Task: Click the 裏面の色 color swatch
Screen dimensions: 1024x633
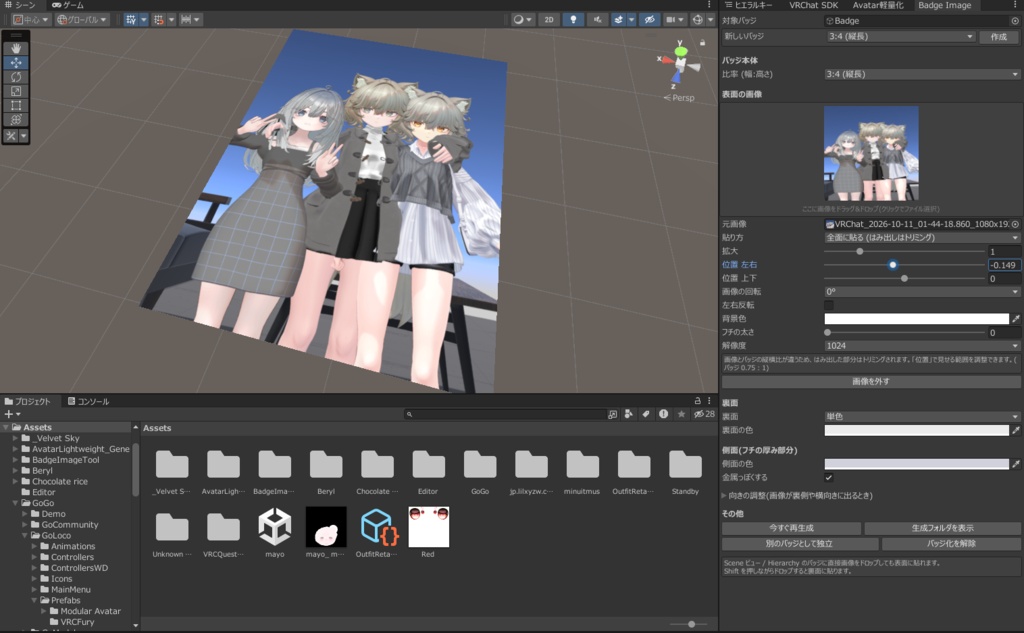Action: (x=916, y=430)
